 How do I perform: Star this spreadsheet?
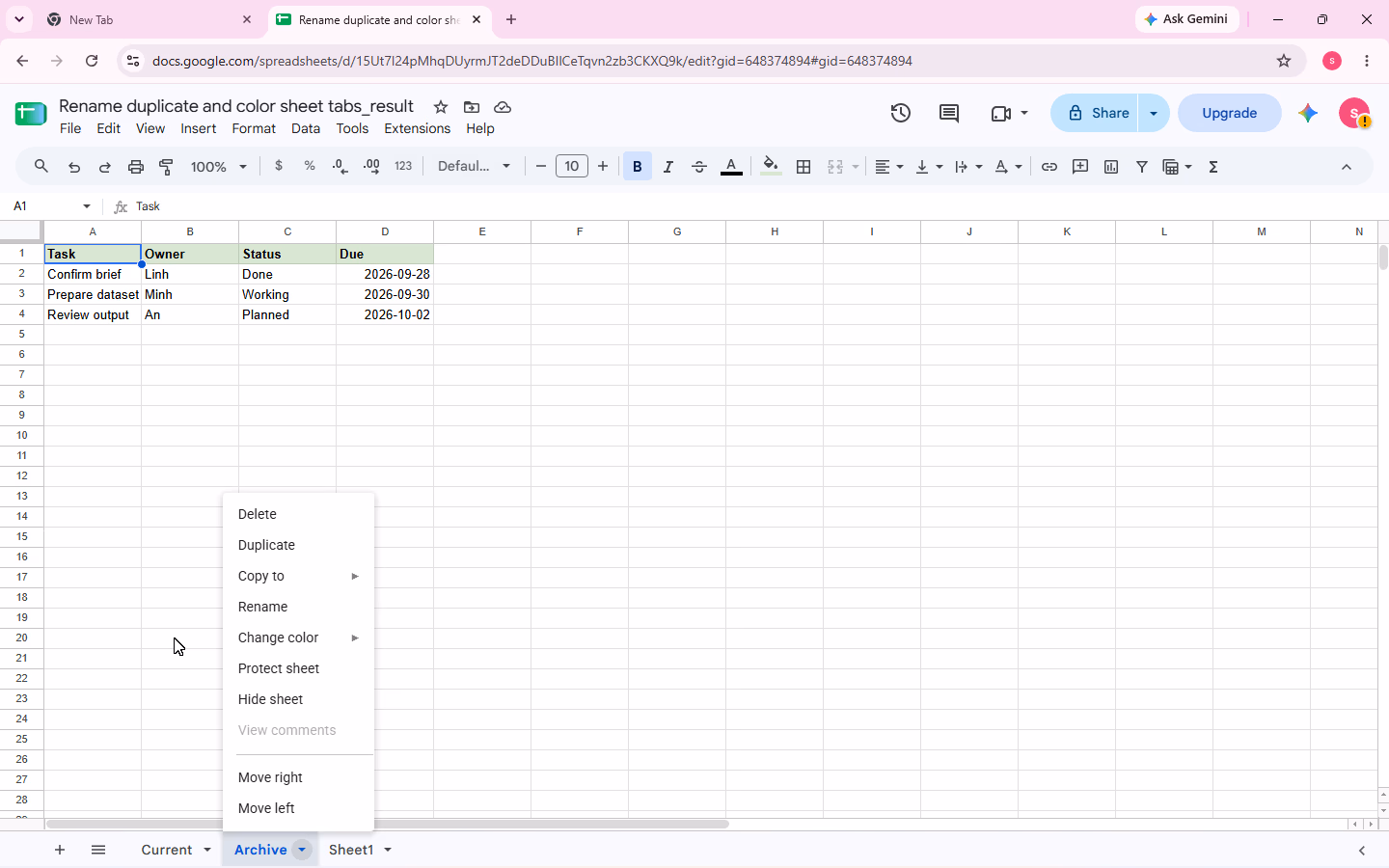pyautogui.click(x=441, y=107)
